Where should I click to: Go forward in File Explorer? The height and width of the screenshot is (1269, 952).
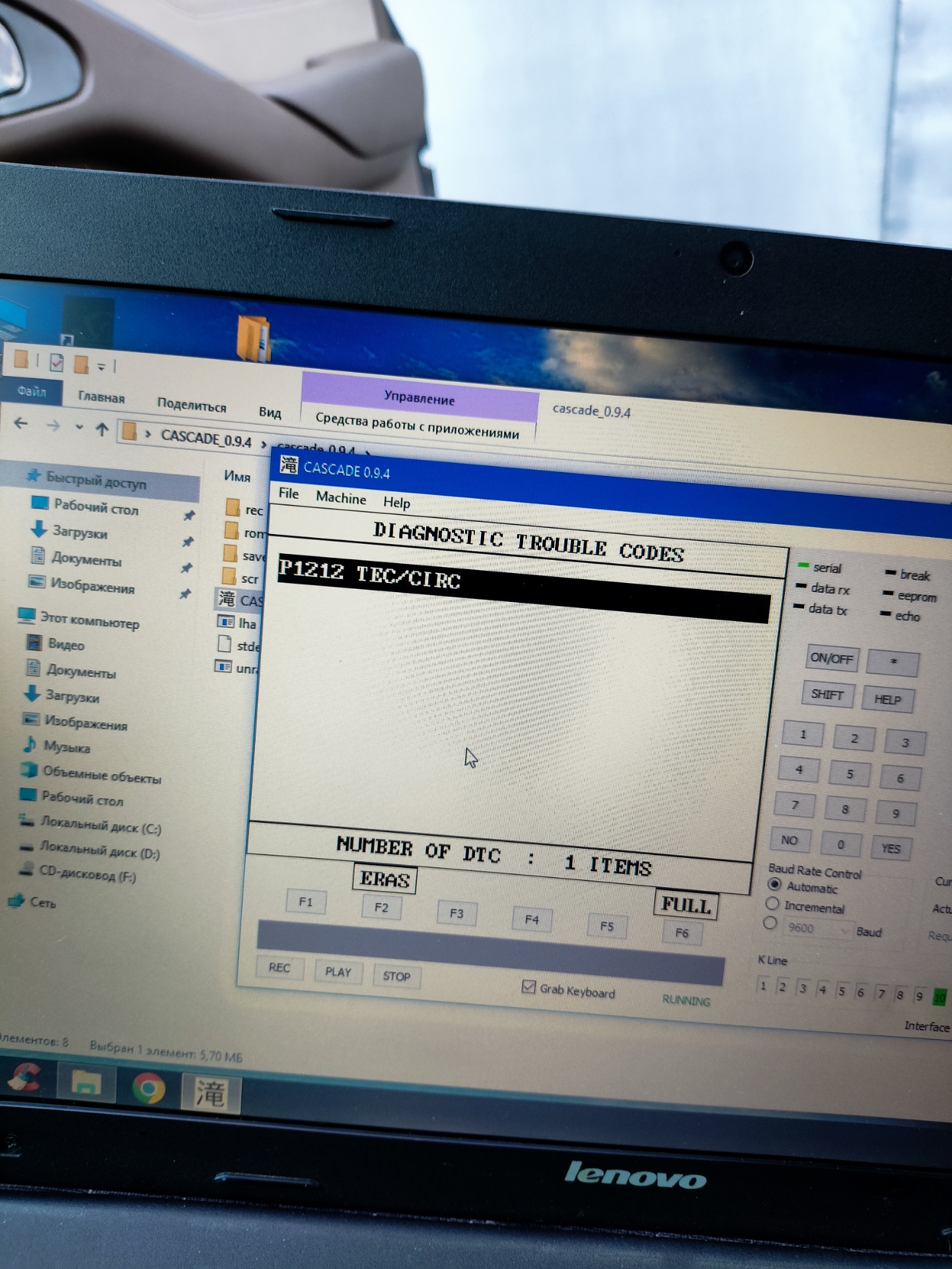[x=53, y=426]
